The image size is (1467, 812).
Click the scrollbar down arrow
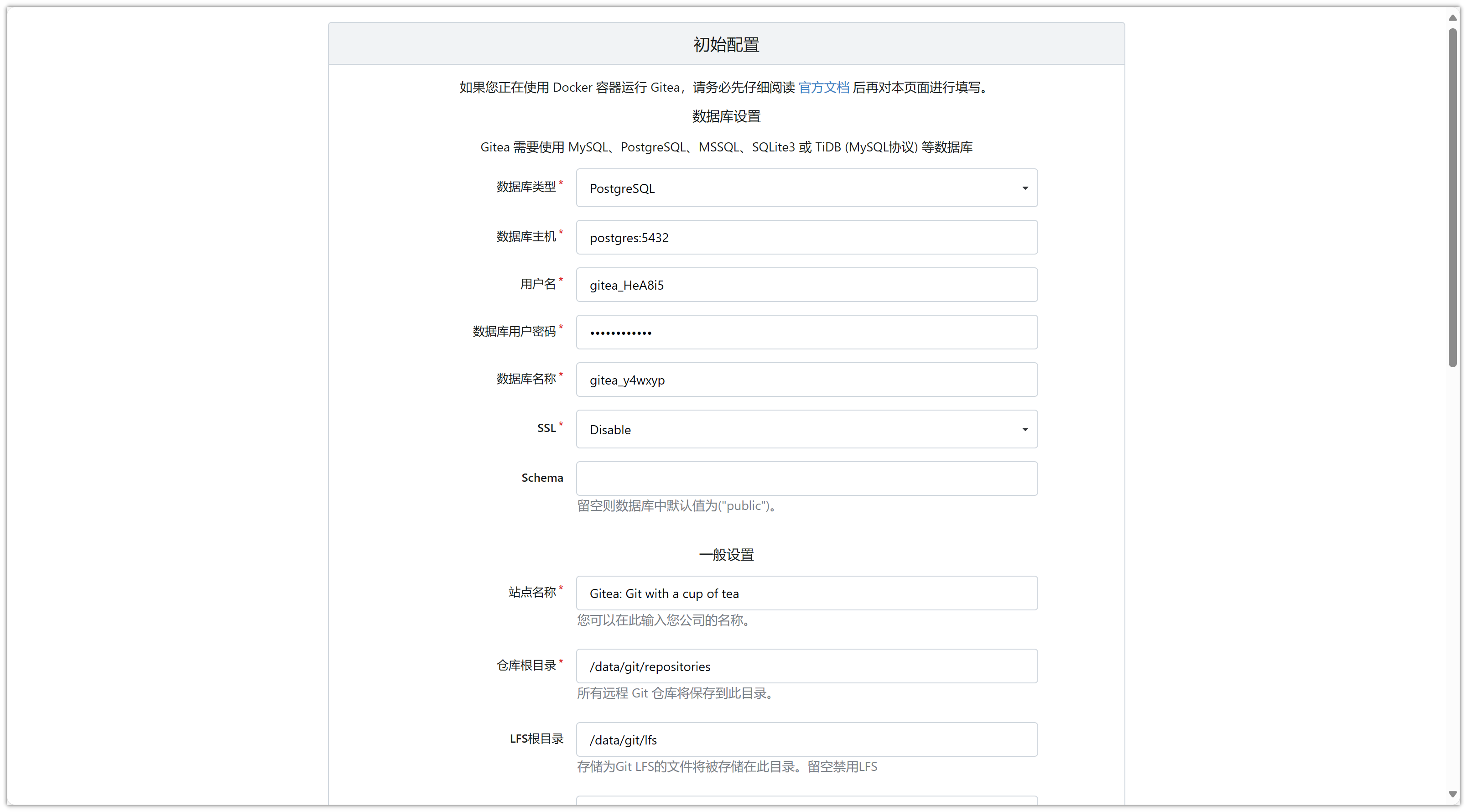pos(1452,794)
